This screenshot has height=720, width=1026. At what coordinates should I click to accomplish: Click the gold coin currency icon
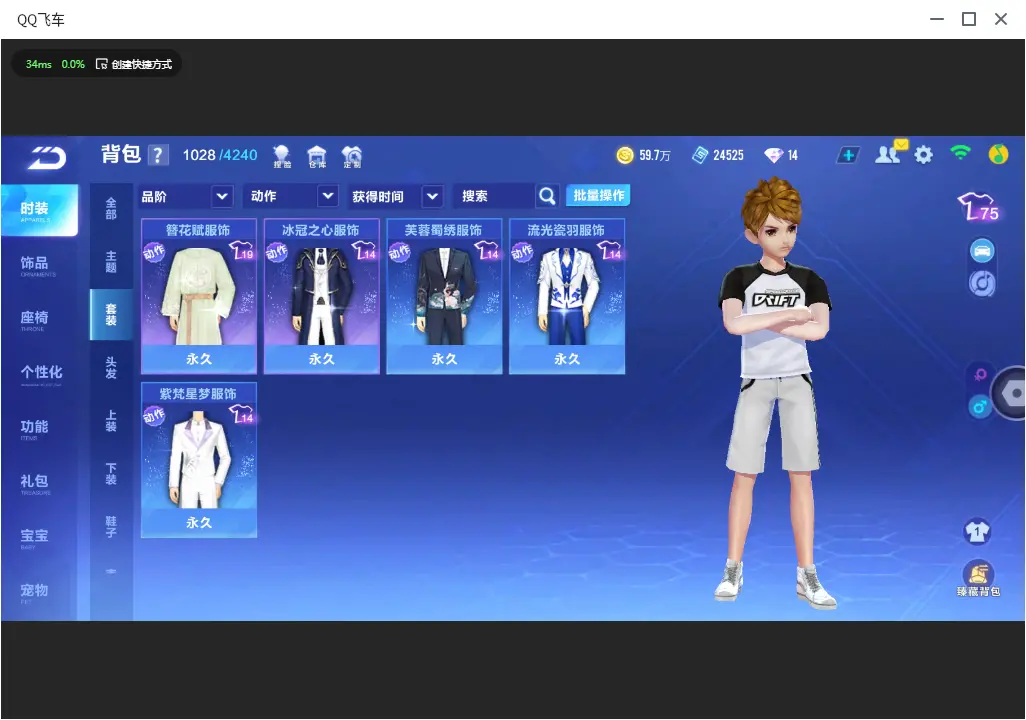coord(625,155)
